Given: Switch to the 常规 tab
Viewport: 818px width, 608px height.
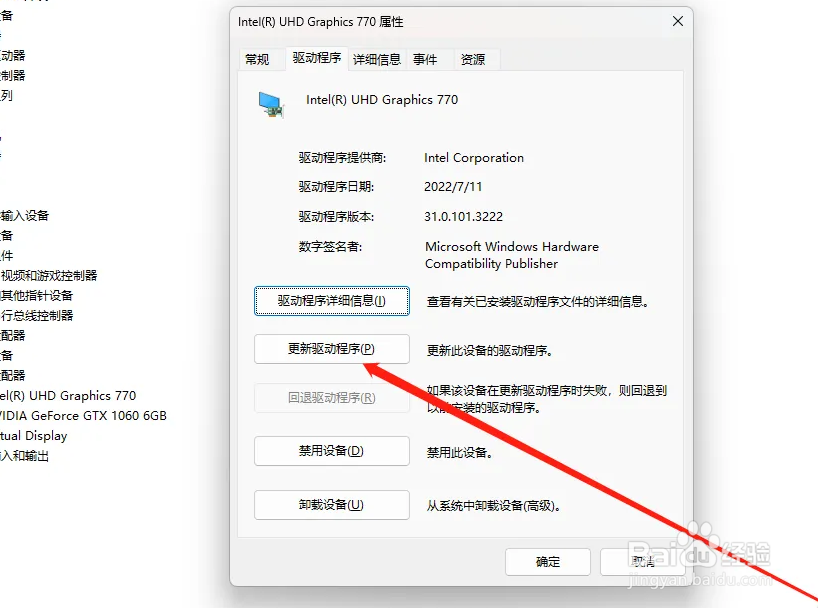Looking at the screenshot, I should click(x=258, y=59).
